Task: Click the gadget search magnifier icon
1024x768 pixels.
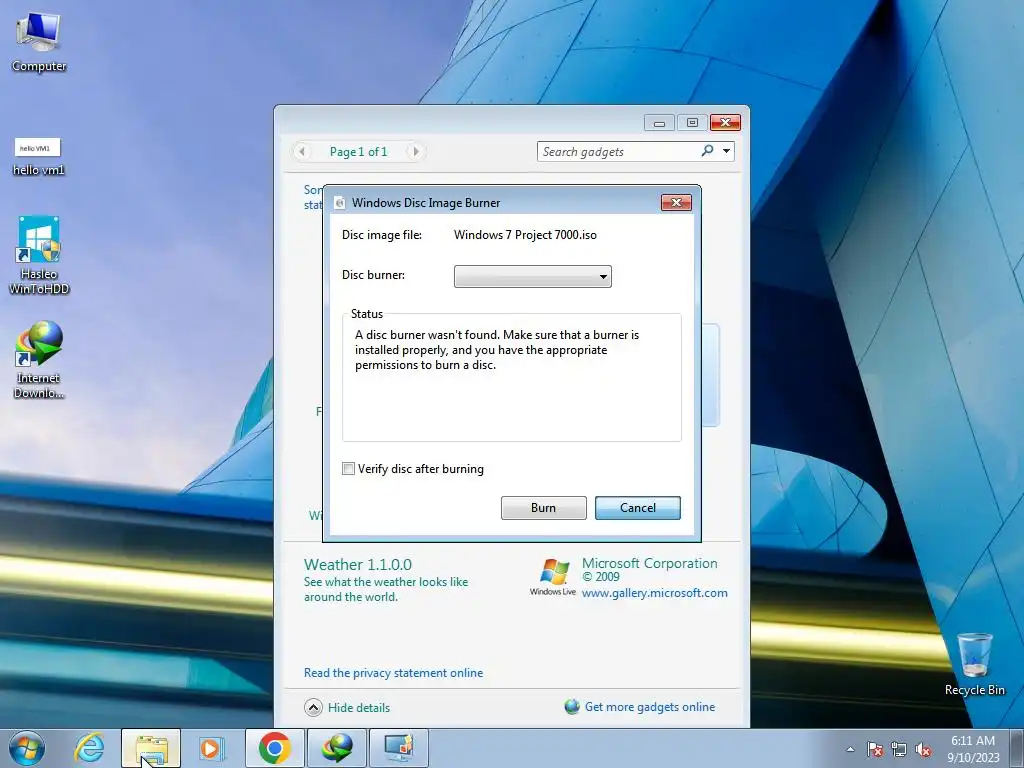Action: coord(707,151)
